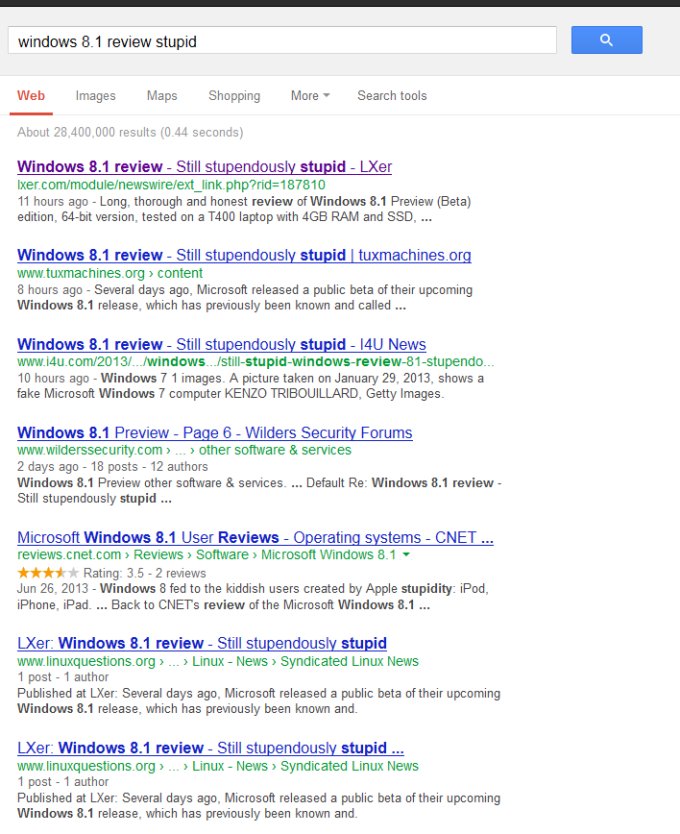Click the www.tuxmachines.org › content URL
Screen dimensions: 680x834
110,273
